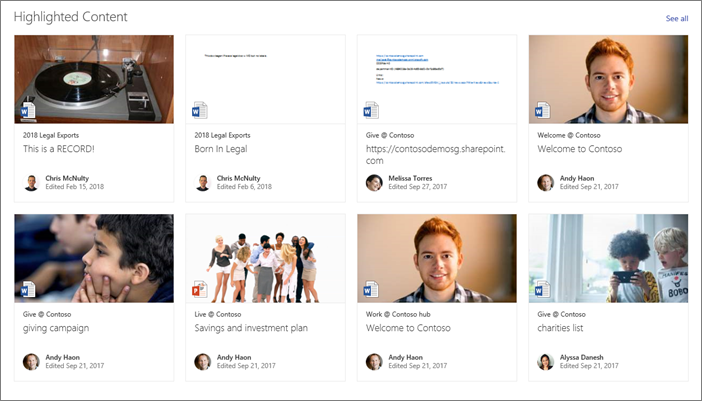Click the Word icon on charities list card
The width and height of the screenshot is (702, 401).
point(543,290)
